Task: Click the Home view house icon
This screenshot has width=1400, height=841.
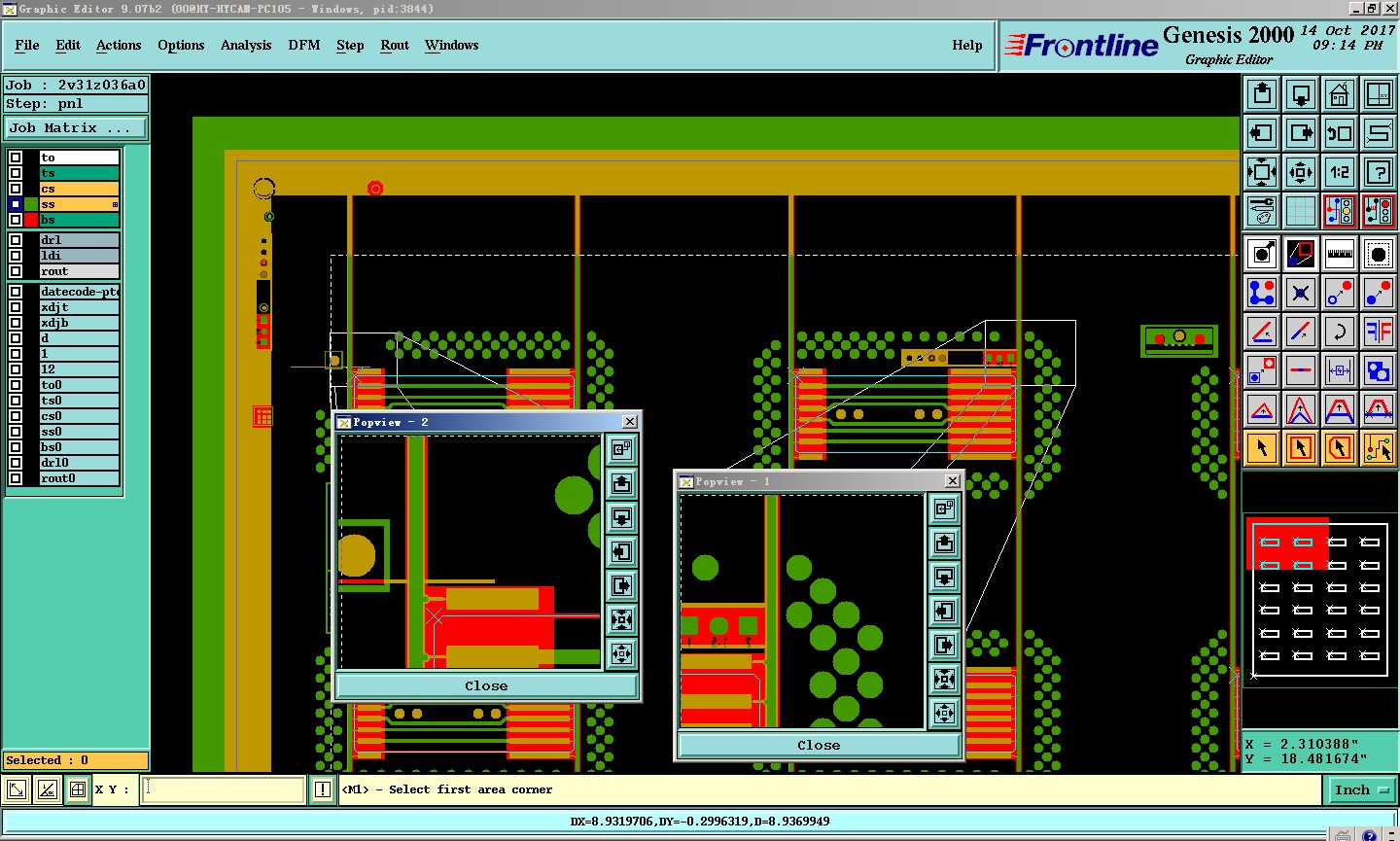Action: coord(1340,94)
